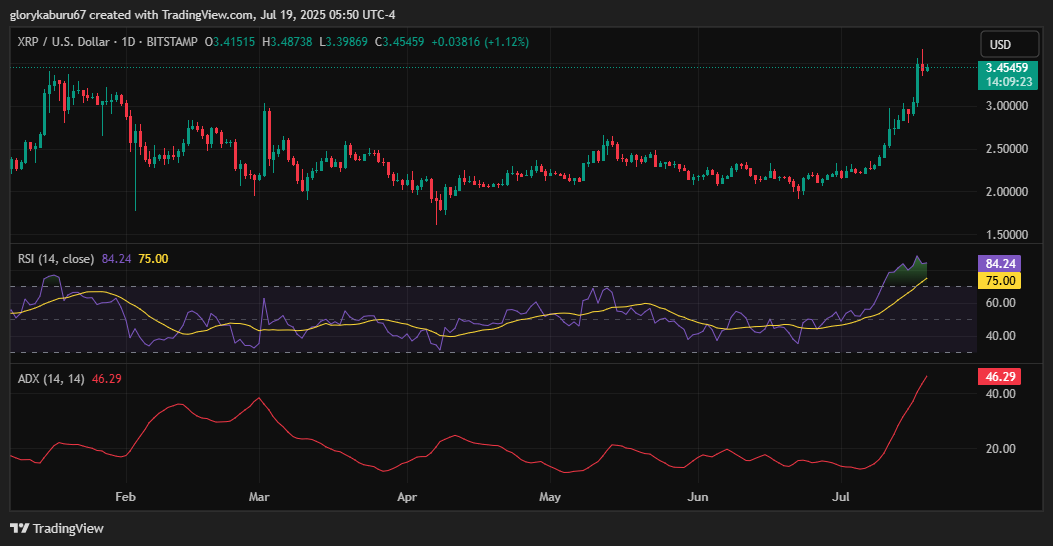Click the red ADX value tag 46.29
The image size is (1053, 546).
pos(1000,377)
